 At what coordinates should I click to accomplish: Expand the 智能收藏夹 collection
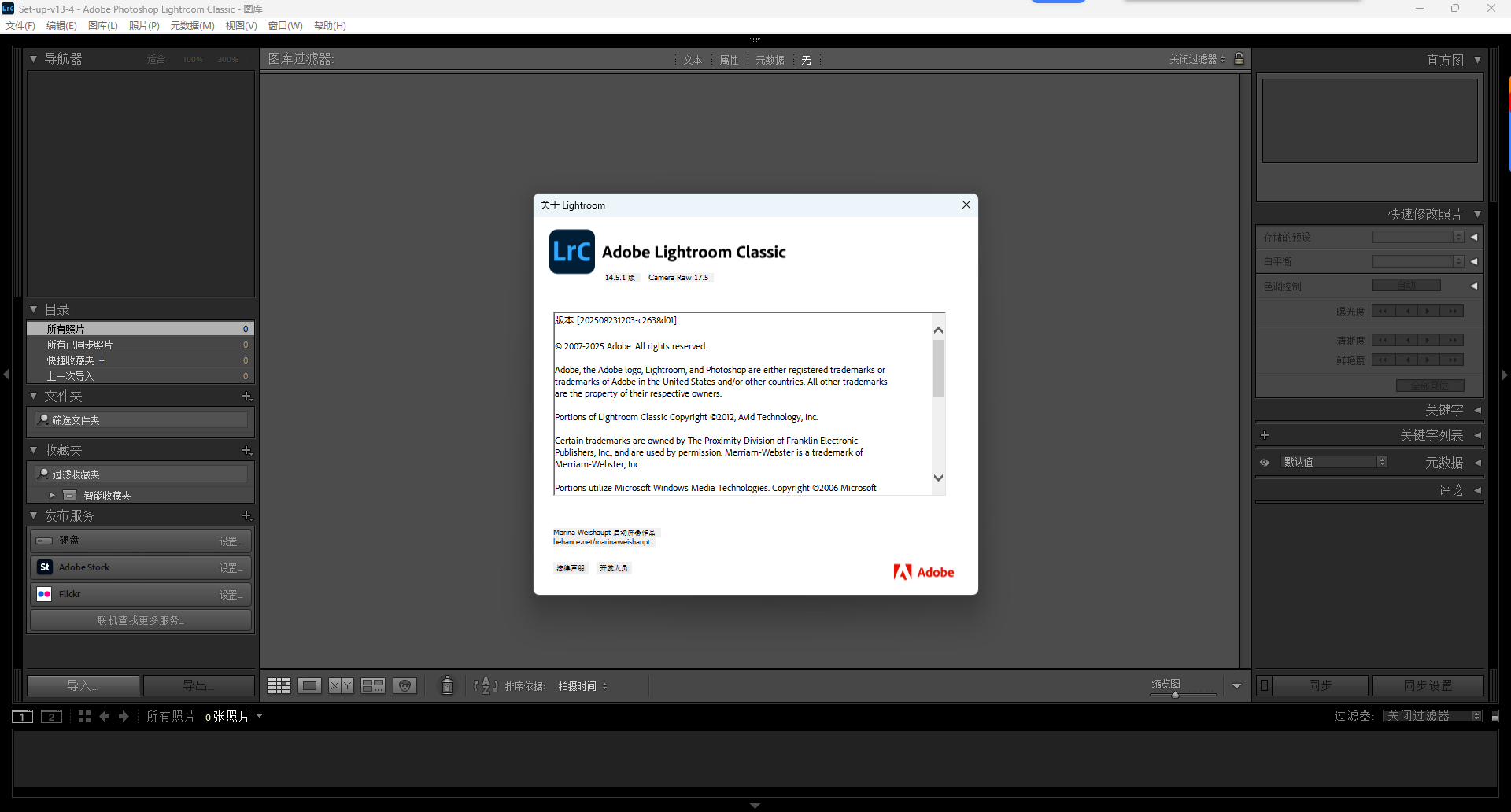[52, 495]
